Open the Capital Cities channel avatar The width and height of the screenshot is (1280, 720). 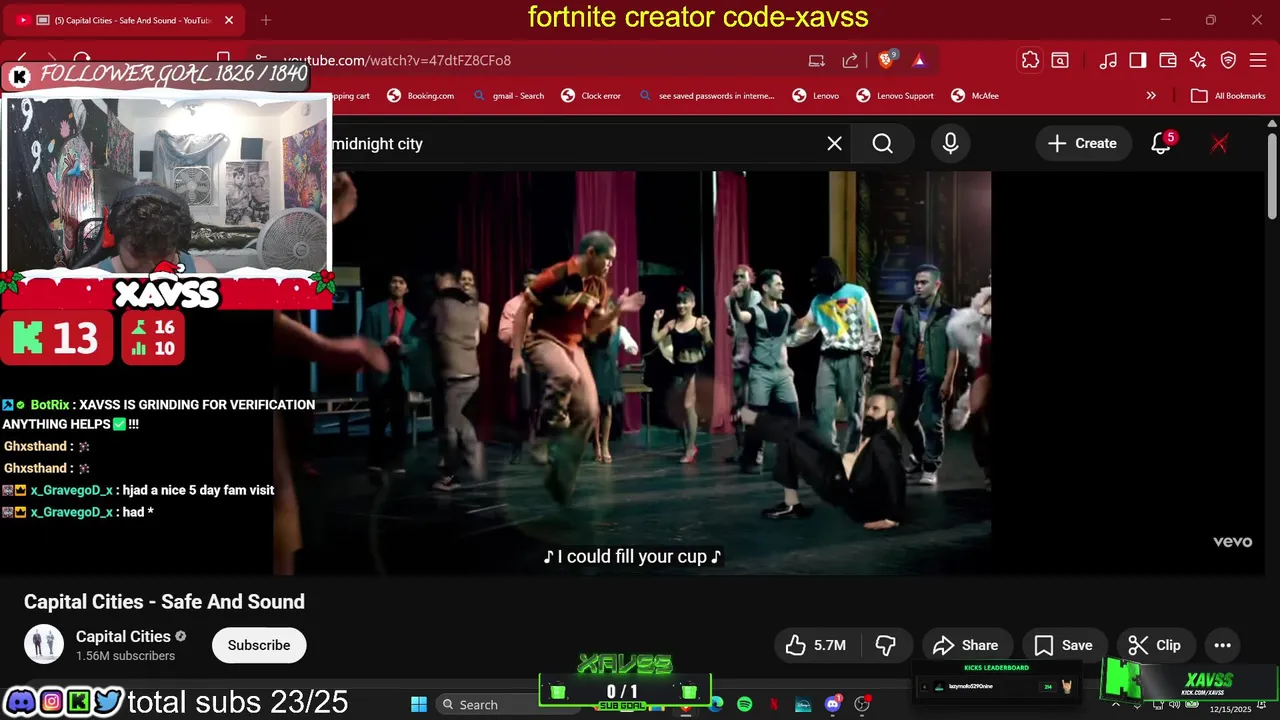coord(44,645)
